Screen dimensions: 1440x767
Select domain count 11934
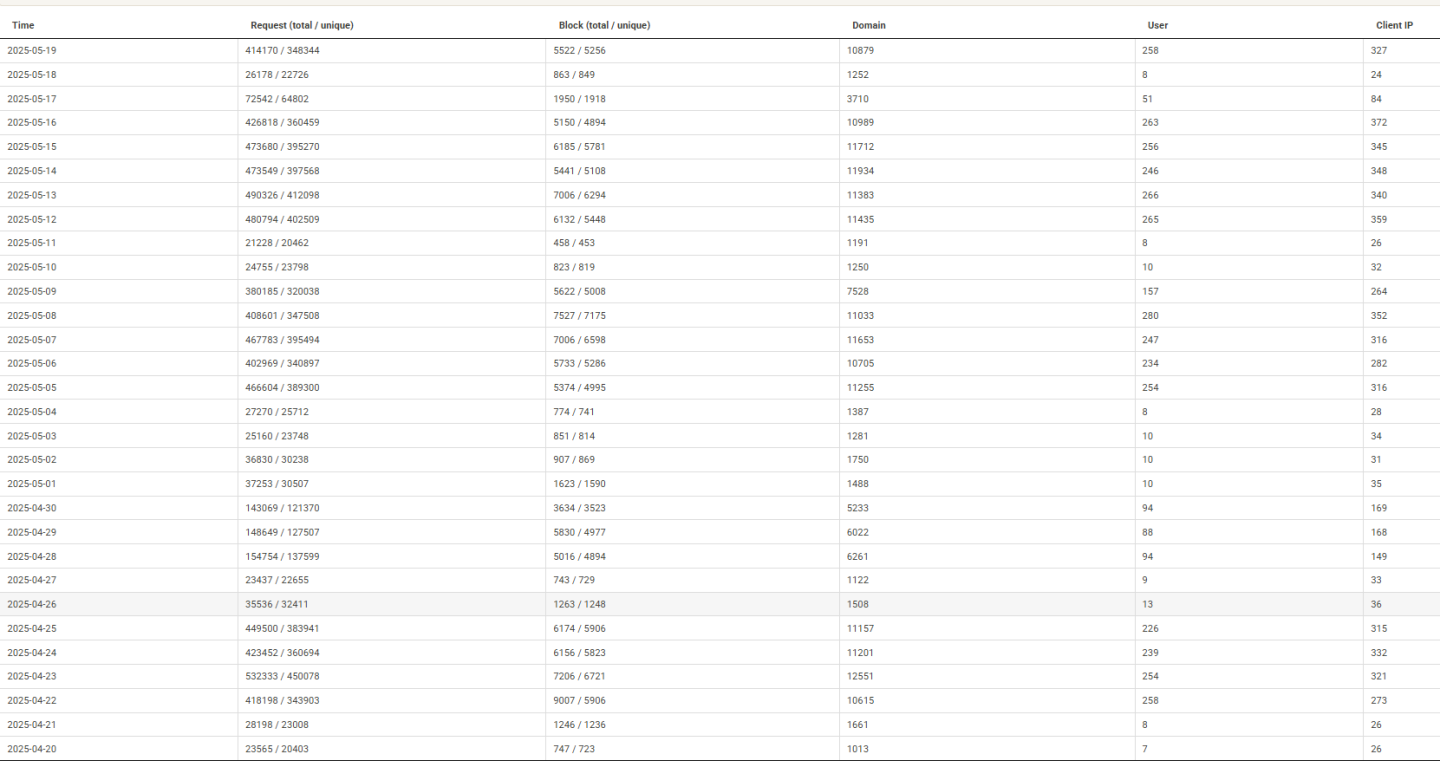tap(860, 171)
